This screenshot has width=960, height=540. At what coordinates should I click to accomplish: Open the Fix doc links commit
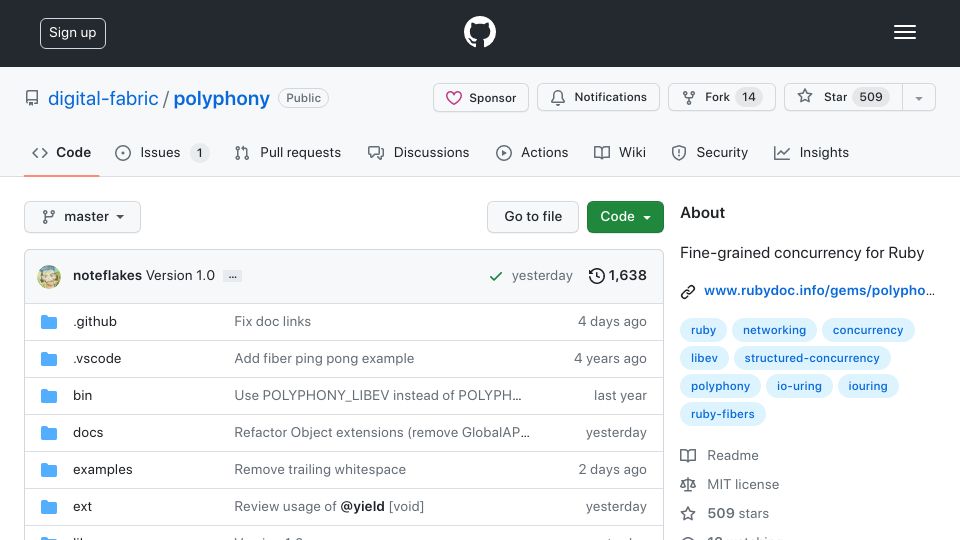[x=272, y=321]
